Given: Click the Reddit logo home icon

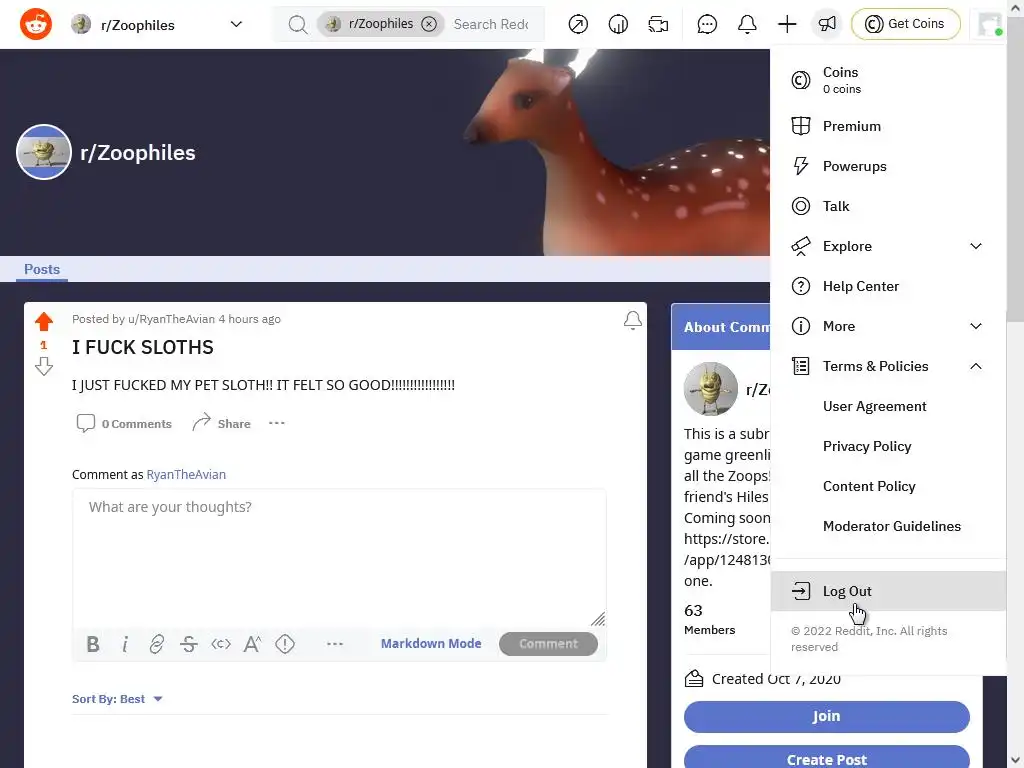Looking at the screenshot, I should pyautogui.click(x=36, y=24).
